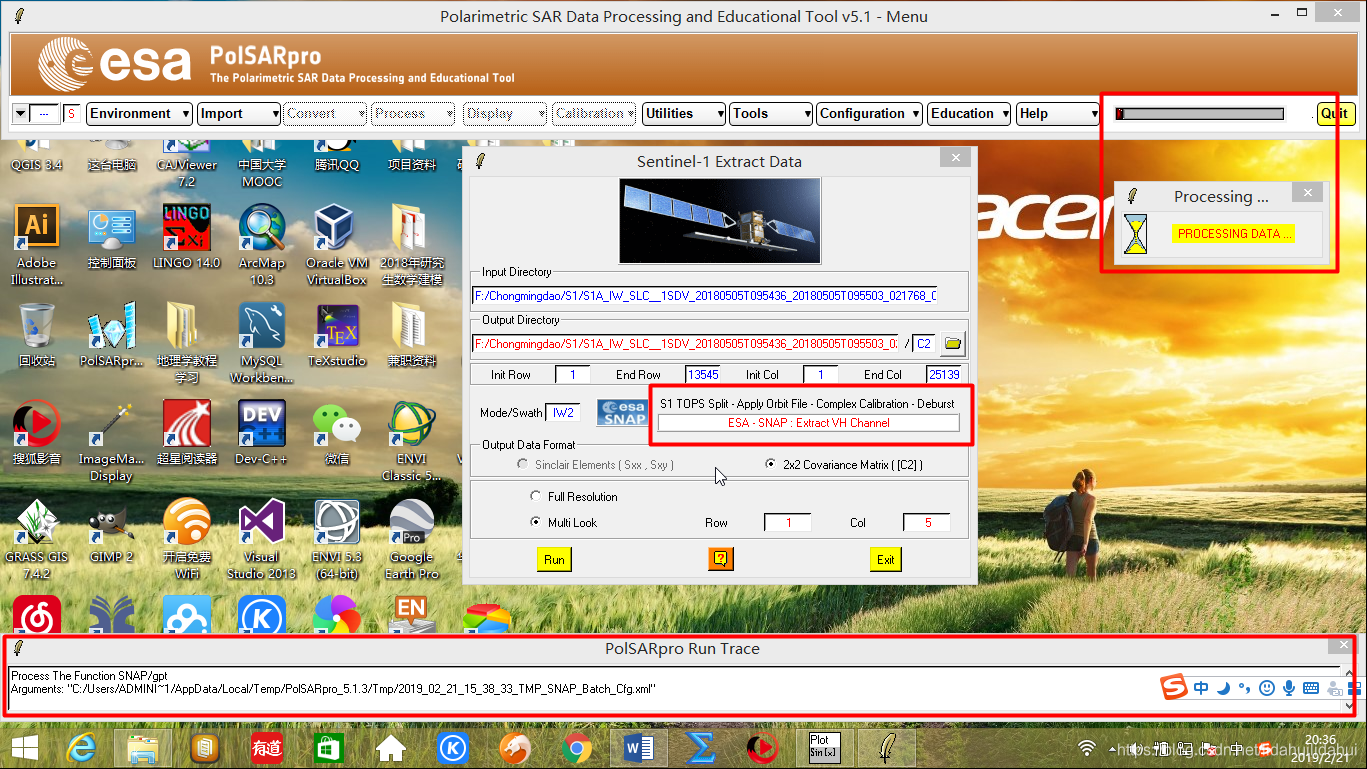This screenshot has width=1367, height=769.
Task: Switch to Word from the taskbar
Action: pos(637,748)
